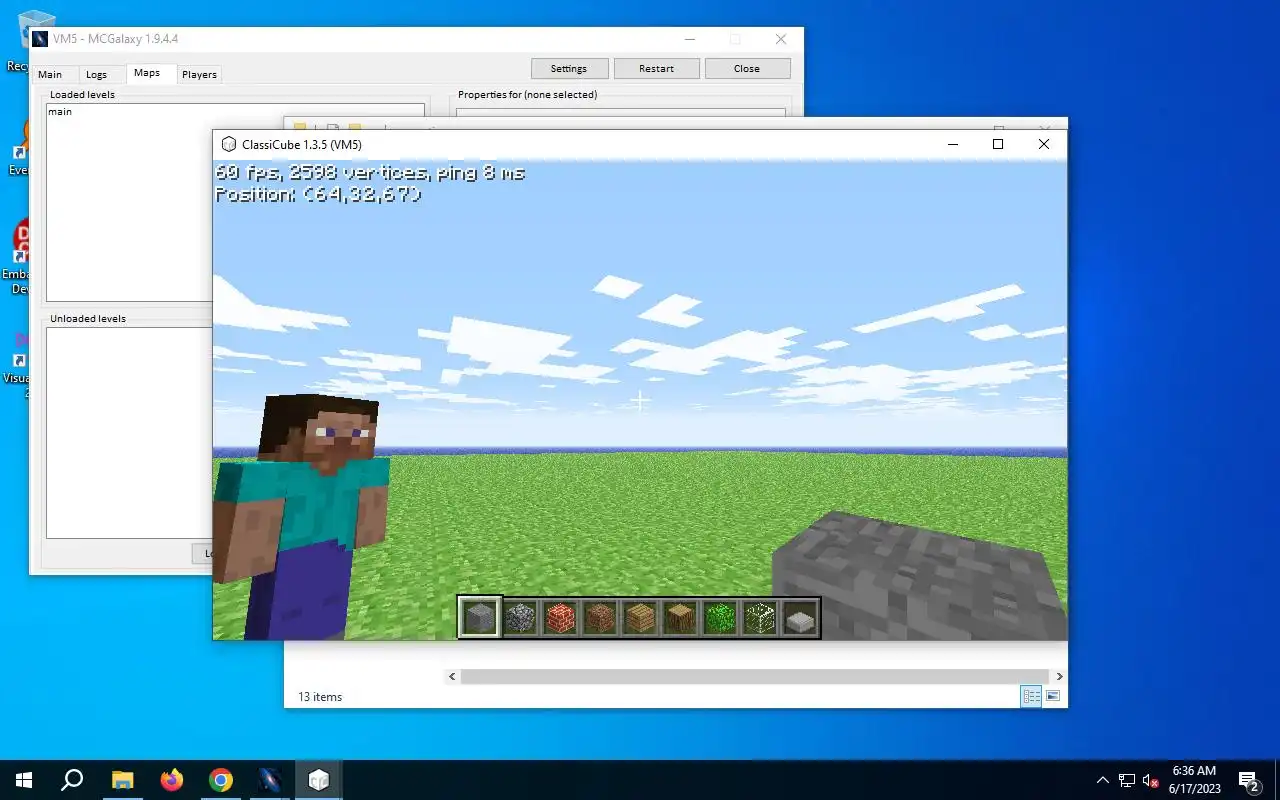Screen dimensions: 1280x800
Task: Open the Windows Start menu
Action: pos(24,780)
